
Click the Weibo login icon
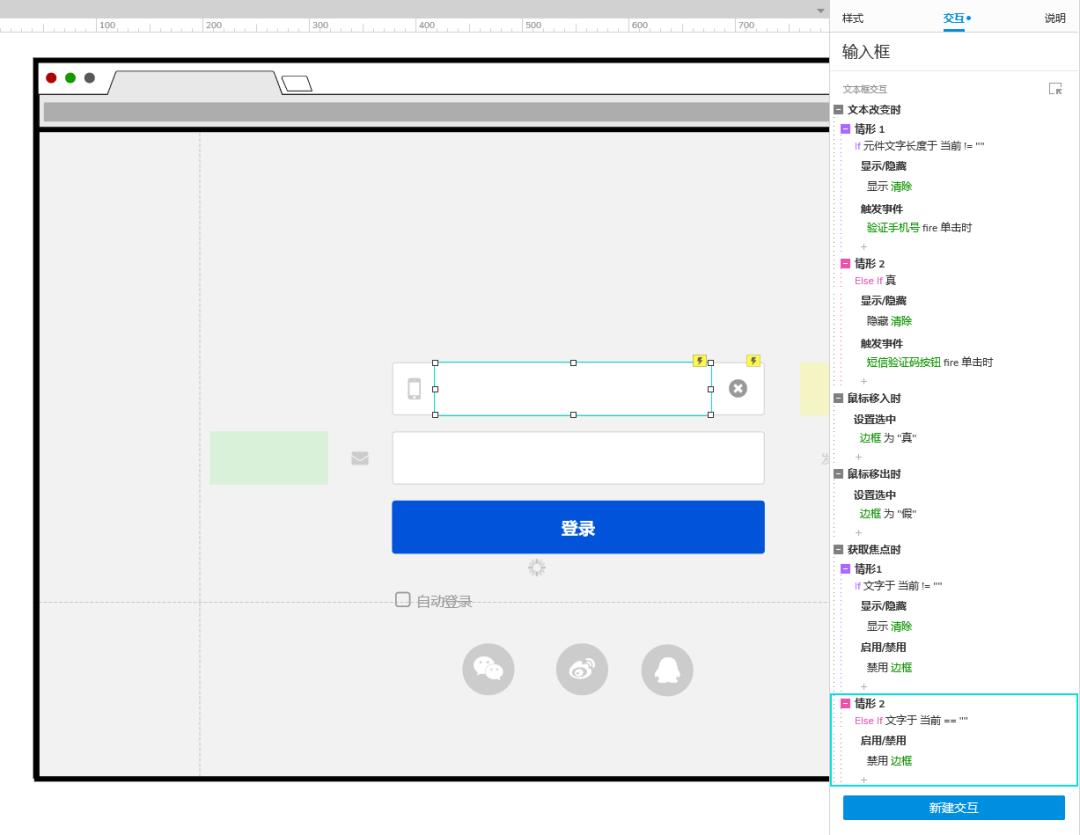coord(582,669)
